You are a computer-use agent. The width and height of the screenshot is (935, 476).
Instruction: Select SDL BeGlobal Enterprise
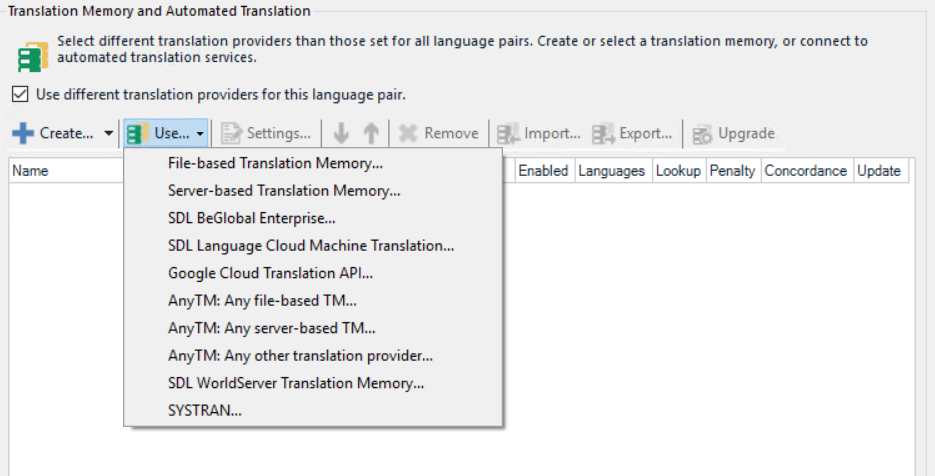click(x=313, y=218)
